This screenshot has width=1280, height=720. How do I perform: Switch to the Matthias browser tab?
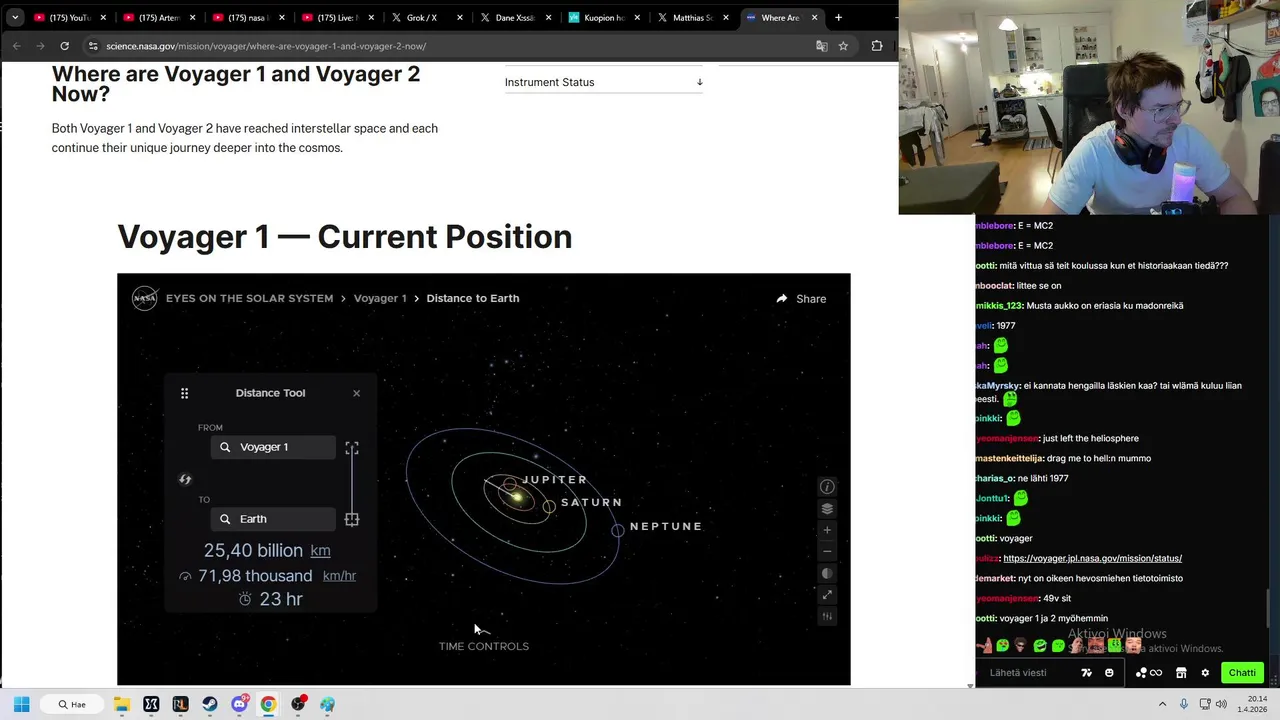click(x=692, y=17)
